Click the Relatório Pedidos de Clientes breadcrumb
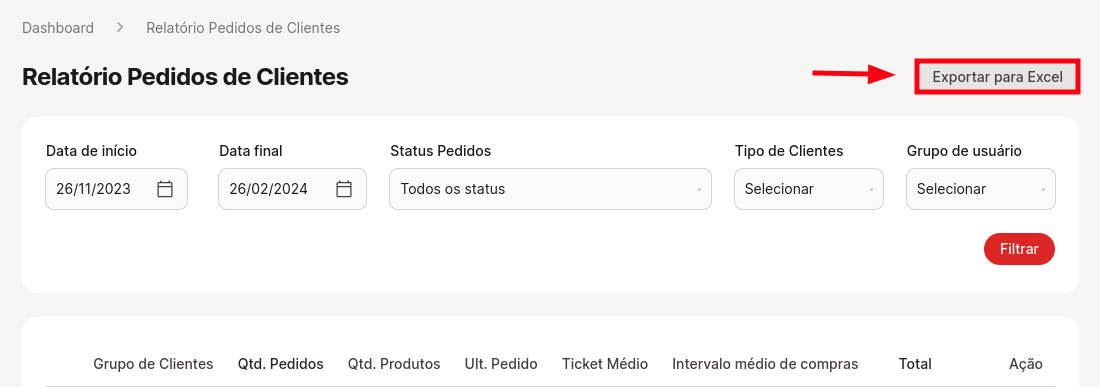The height and width of the screenshot is (387, 1100). [243, 28]
